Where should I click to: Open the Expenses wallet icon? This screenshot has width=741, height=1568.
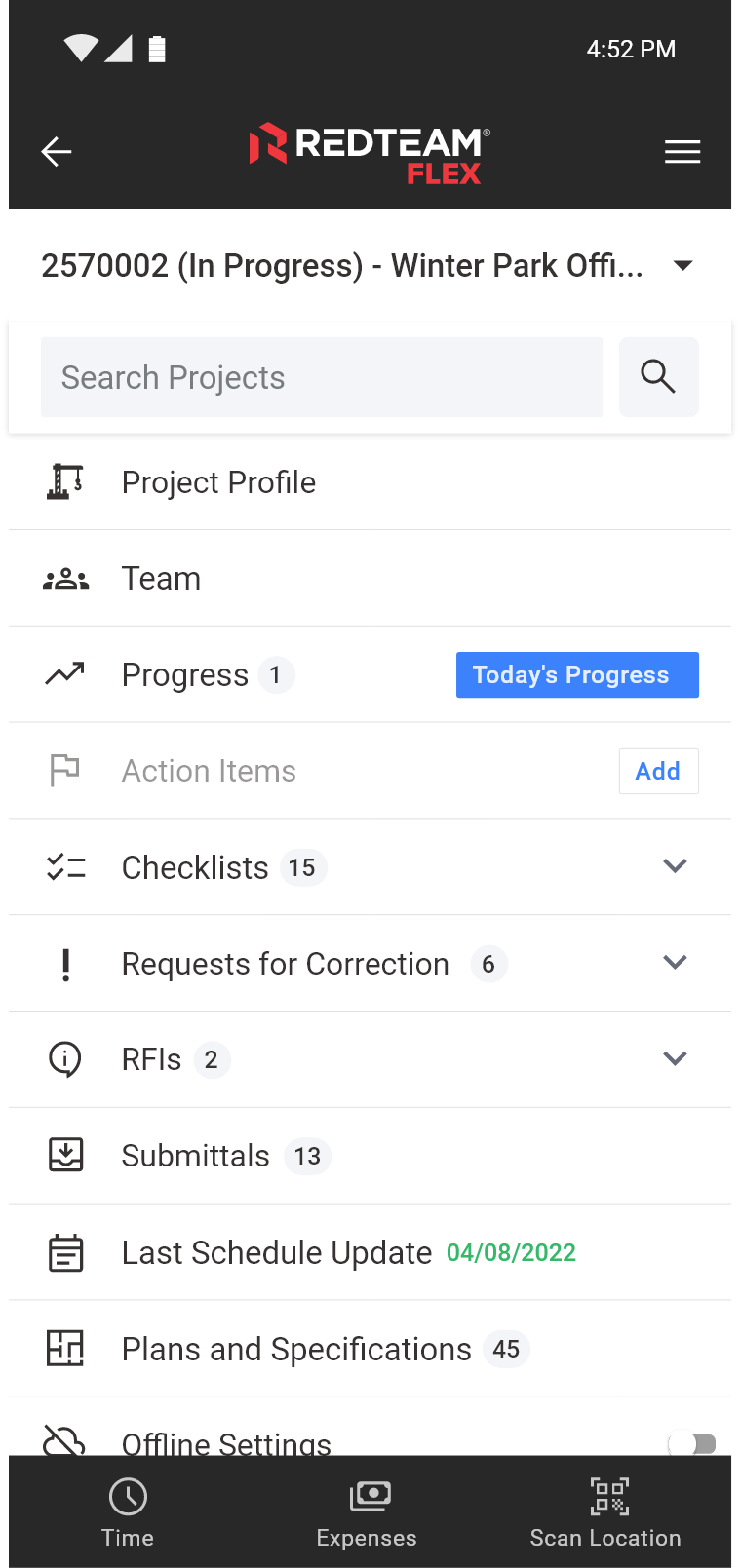tap(368, 1495)
